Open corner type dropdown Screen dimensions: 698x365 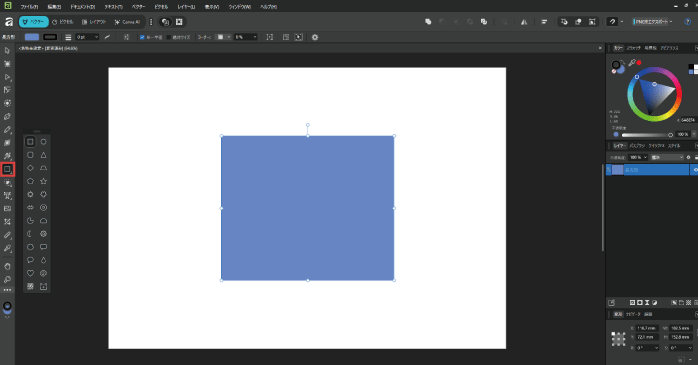pos(229,37)
